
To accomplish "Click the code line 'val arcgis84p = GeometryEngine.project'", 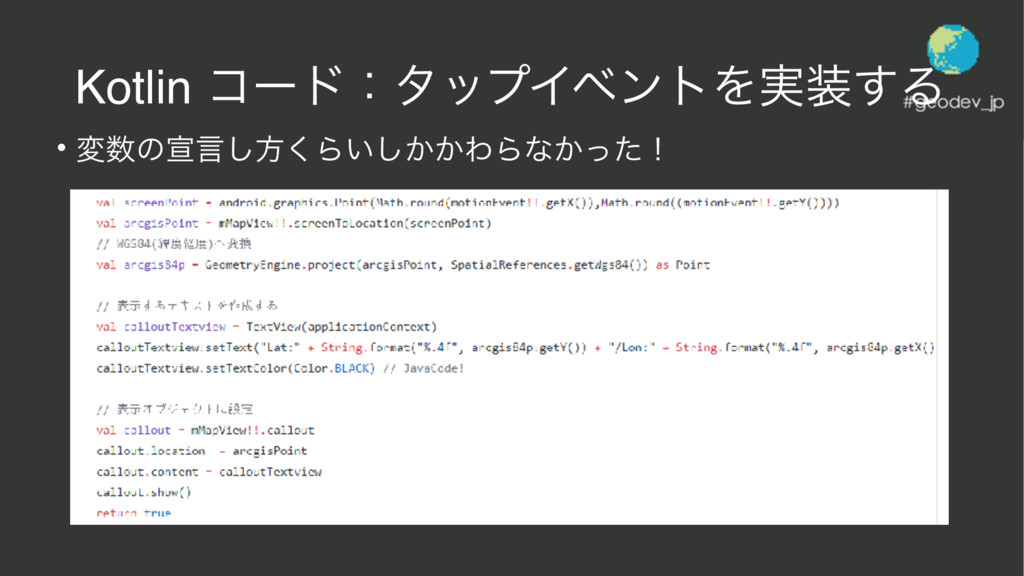I will [x=403, y=264].
